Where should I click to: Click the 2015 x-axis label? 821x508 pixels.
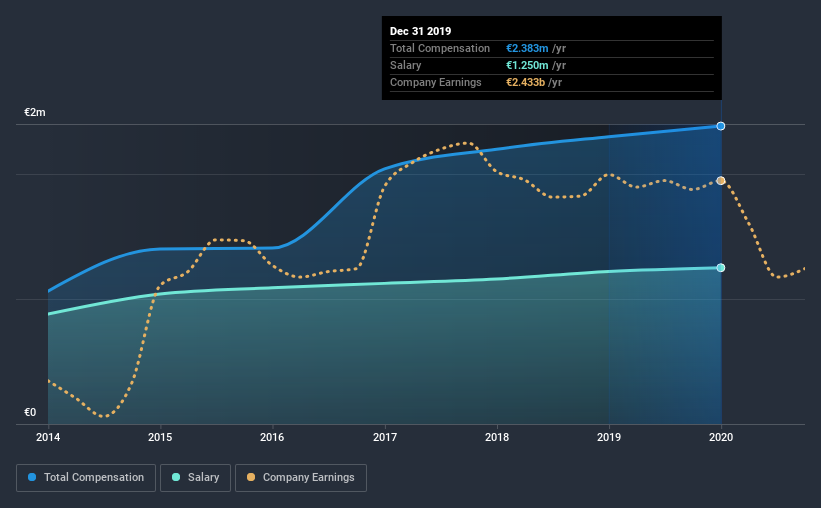pyautogui.click(x=160, y=437)
